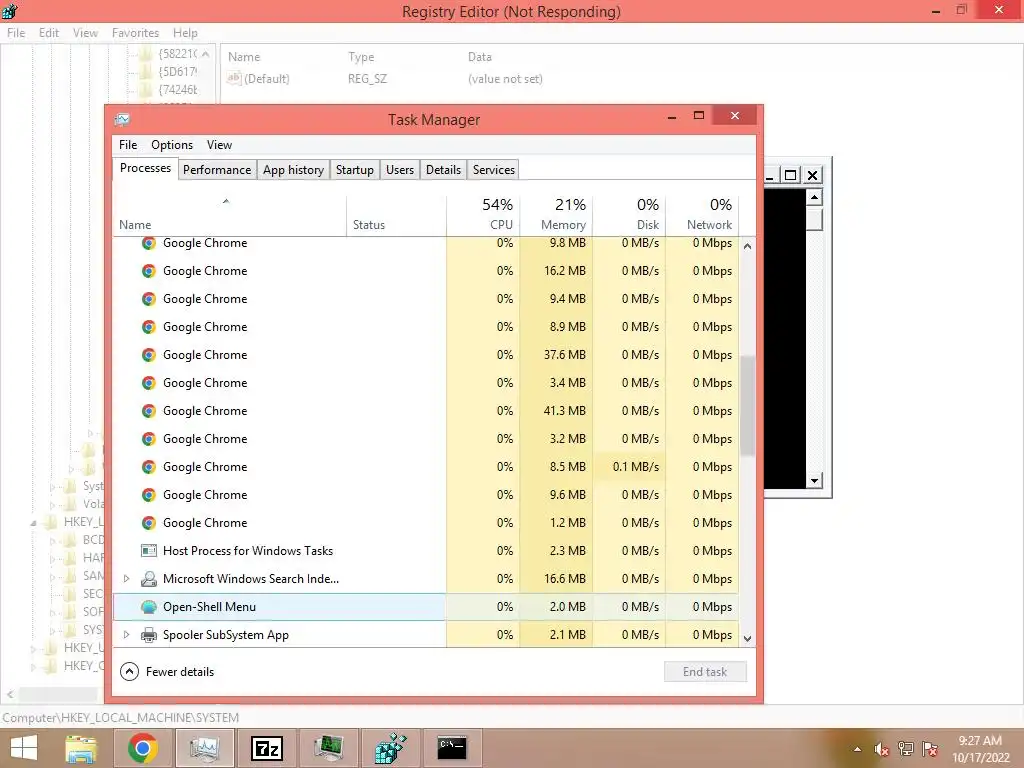Click the (Default) registry value icon
The width and height of the screenshot is (1024, 768).
pos(234,78)
